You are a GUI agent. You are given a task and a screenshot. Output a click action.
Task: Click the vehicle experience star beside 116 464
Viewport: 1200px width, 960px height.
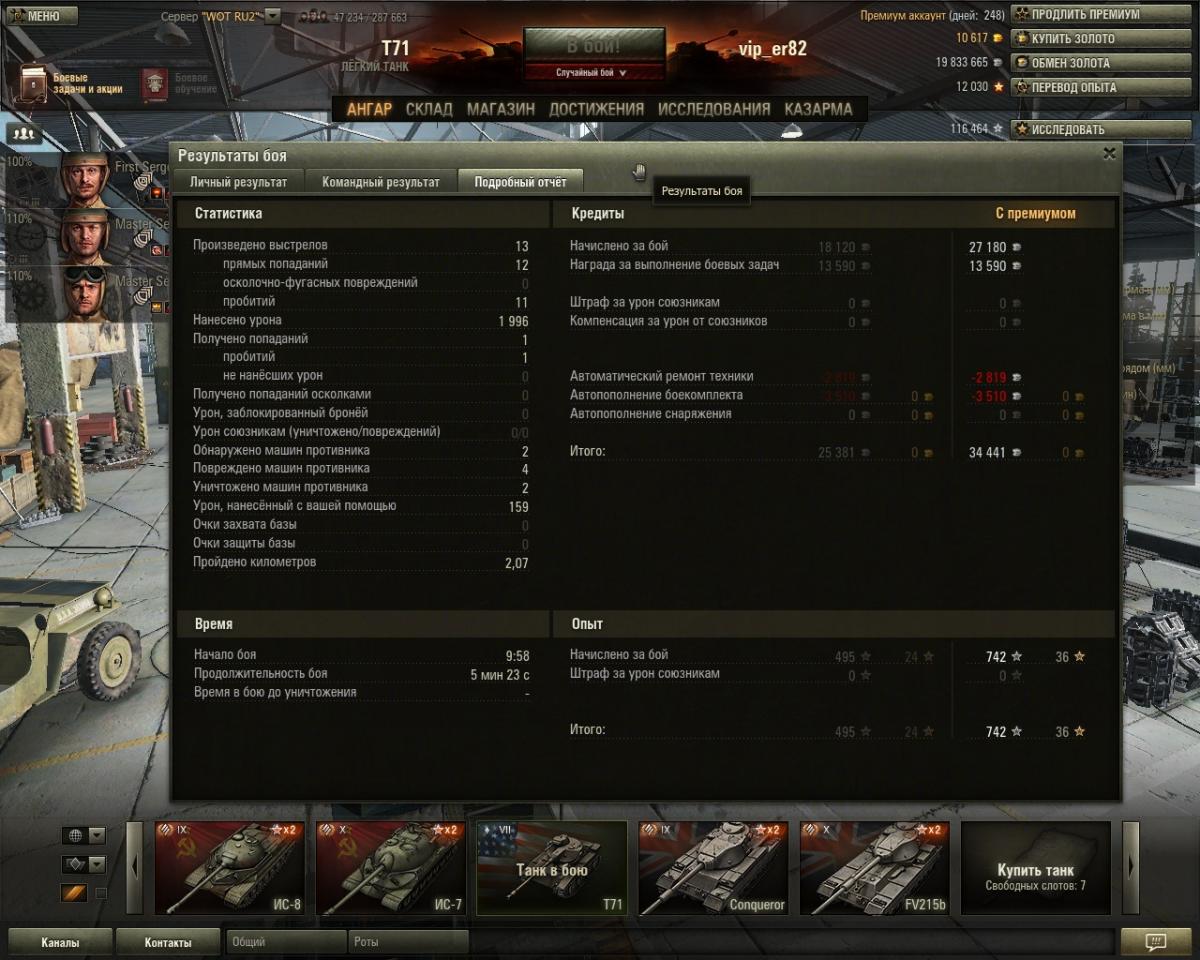(997, 129)
